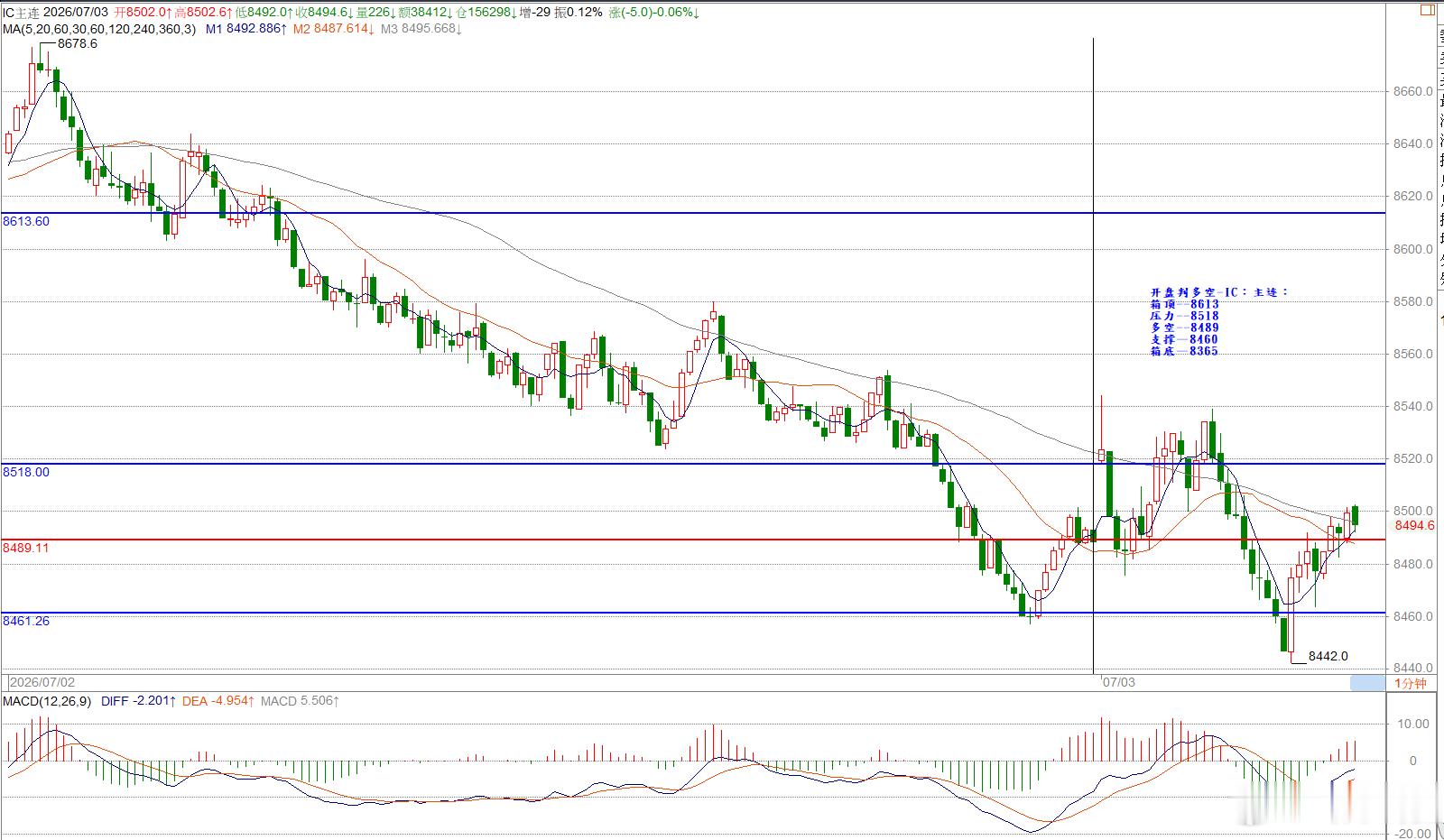1444x840 pixels.
Task: Click the 振0.12% amplitude value
Action: click(x=579, y=13)
